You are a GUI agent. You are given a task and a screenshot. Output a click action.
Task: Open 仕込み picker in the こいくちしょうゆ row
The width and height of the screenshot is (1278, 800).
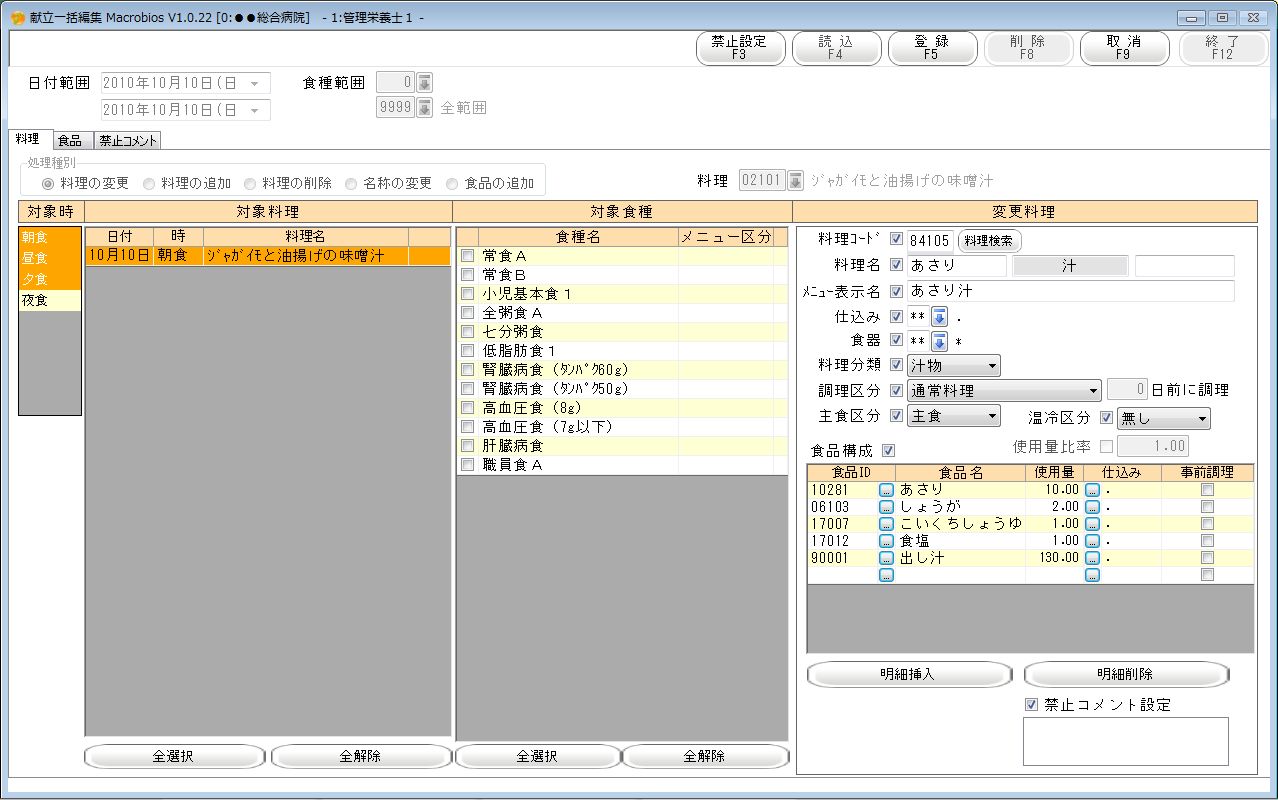pos(1092,524)
